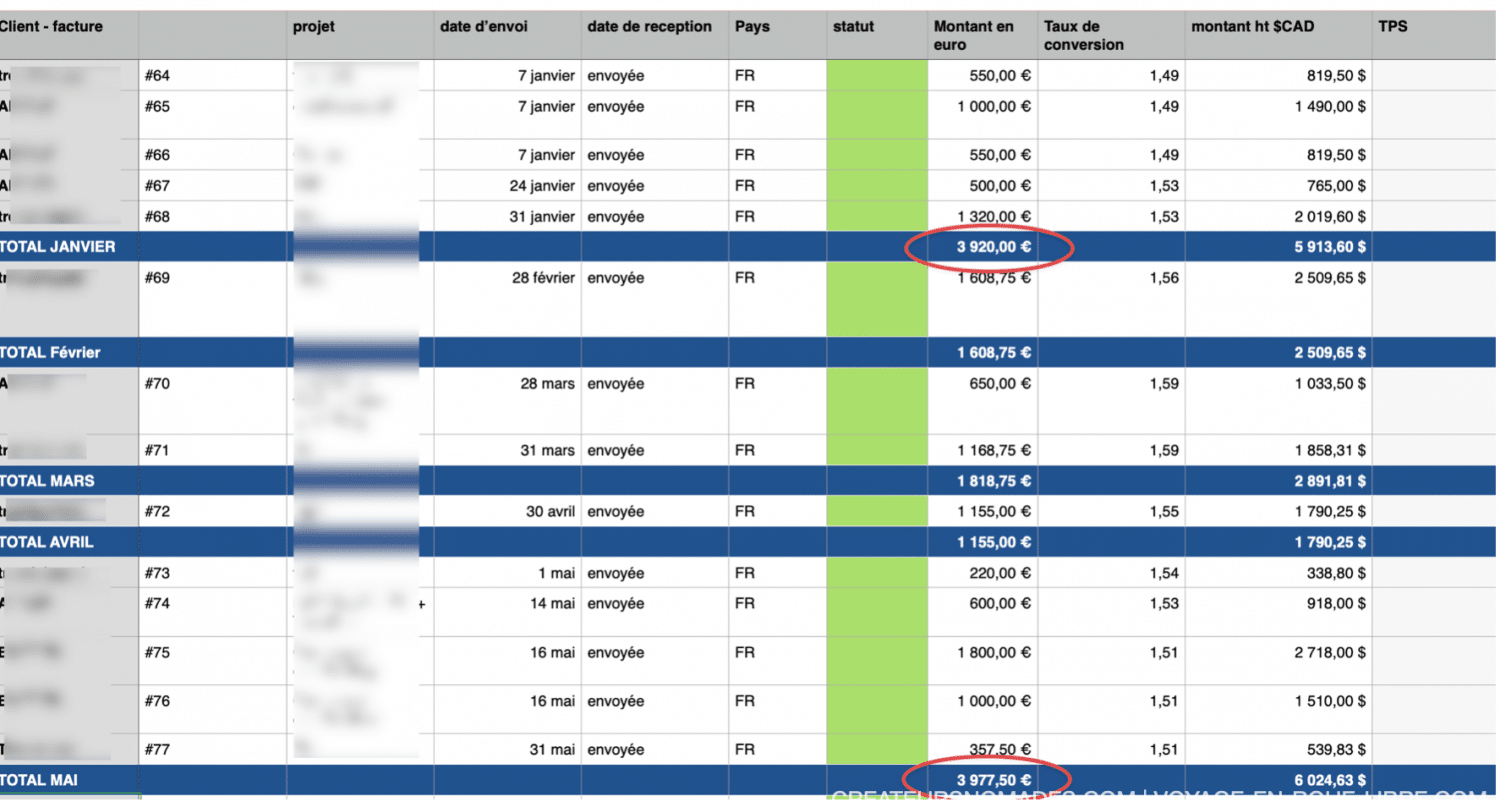This screenshot has width=1500, height=802.
Task: Click the "Pays" column header
Action: point(752,27)
